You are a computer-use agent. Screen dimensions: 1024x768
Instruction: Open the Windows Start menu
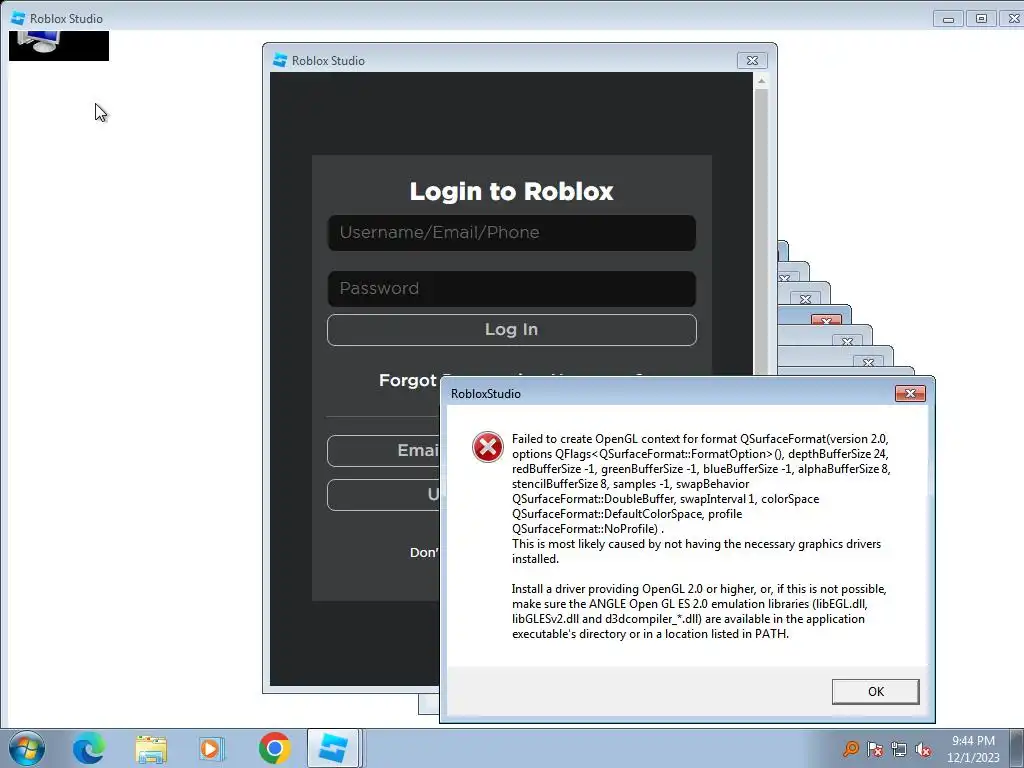tap(27, 748)
